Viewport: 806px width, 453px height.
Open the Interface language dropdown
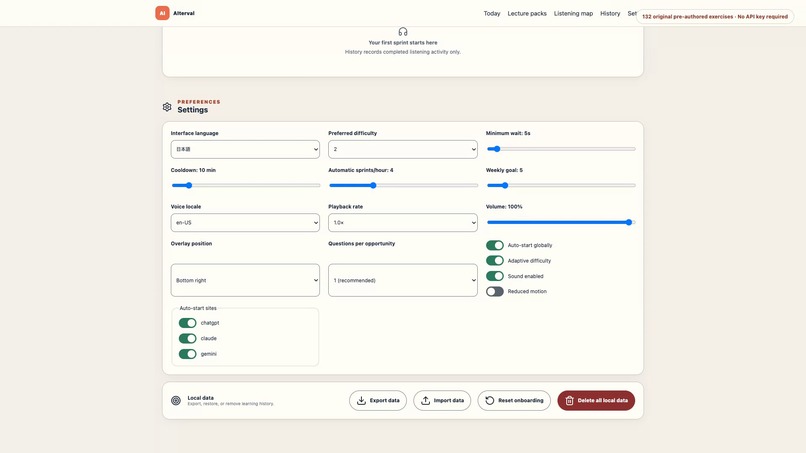[245, 150]
